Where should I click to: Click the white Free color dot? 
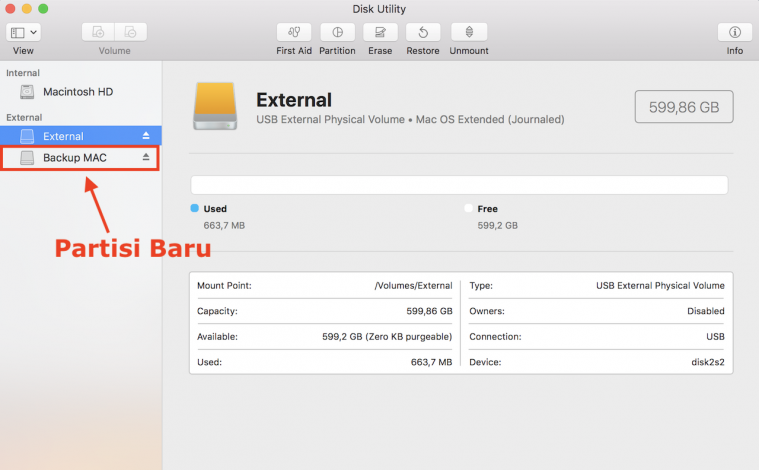(x=468, y=208)
